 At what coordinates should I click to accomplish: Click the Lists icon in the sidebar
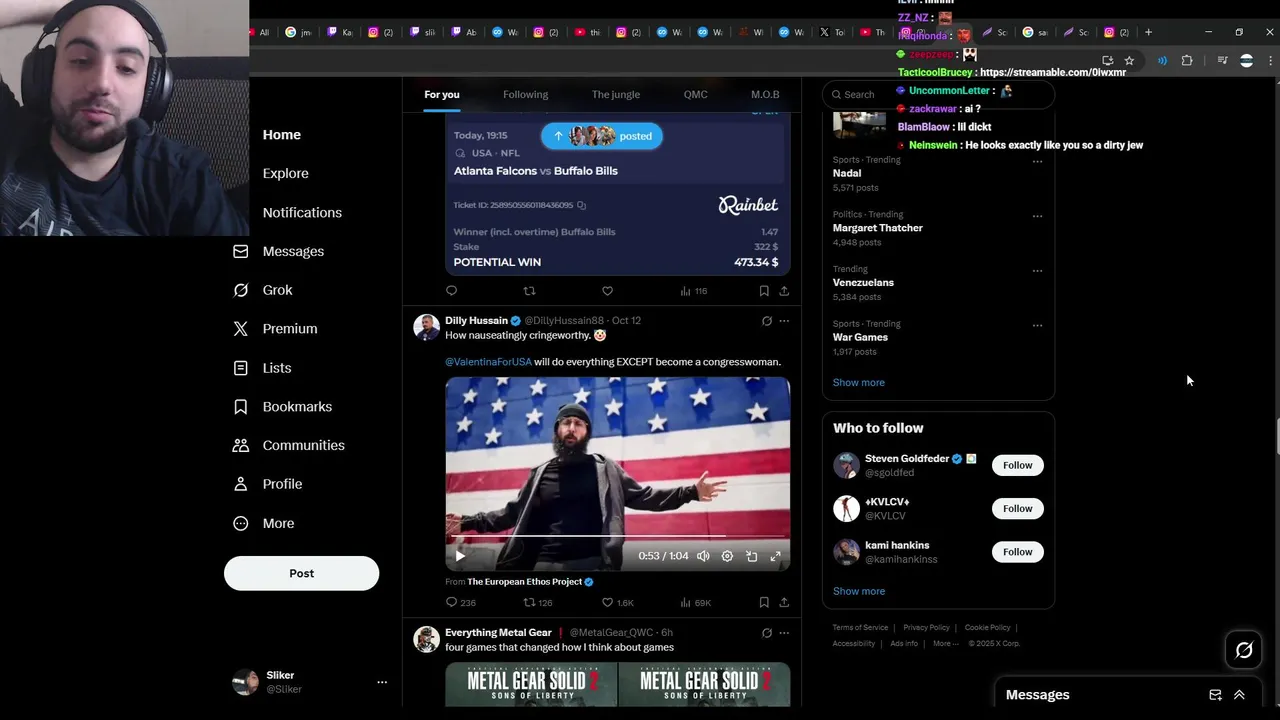240,368
